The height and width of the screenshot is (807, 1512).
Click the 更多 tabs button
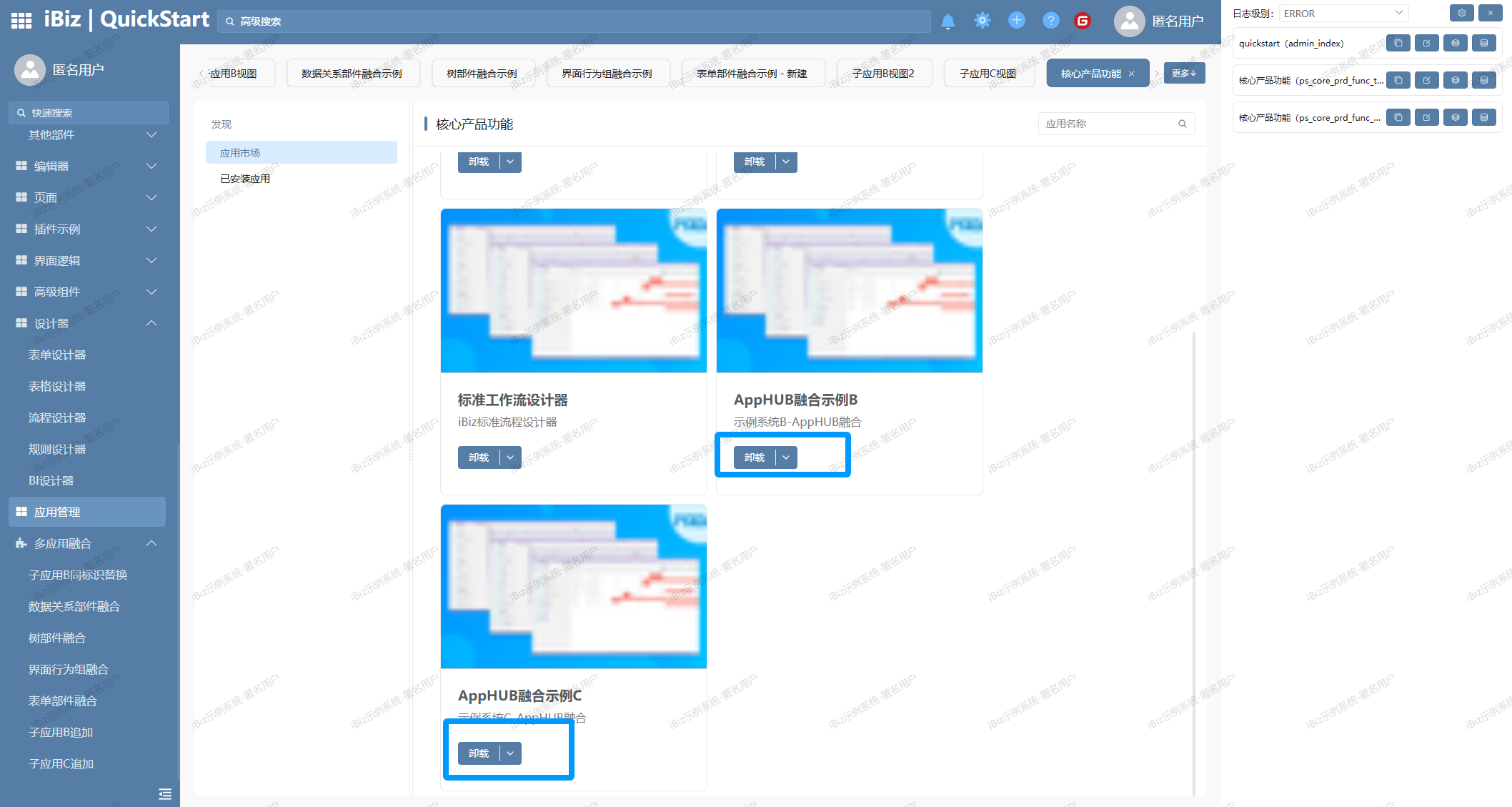[x=1183, y=73]
